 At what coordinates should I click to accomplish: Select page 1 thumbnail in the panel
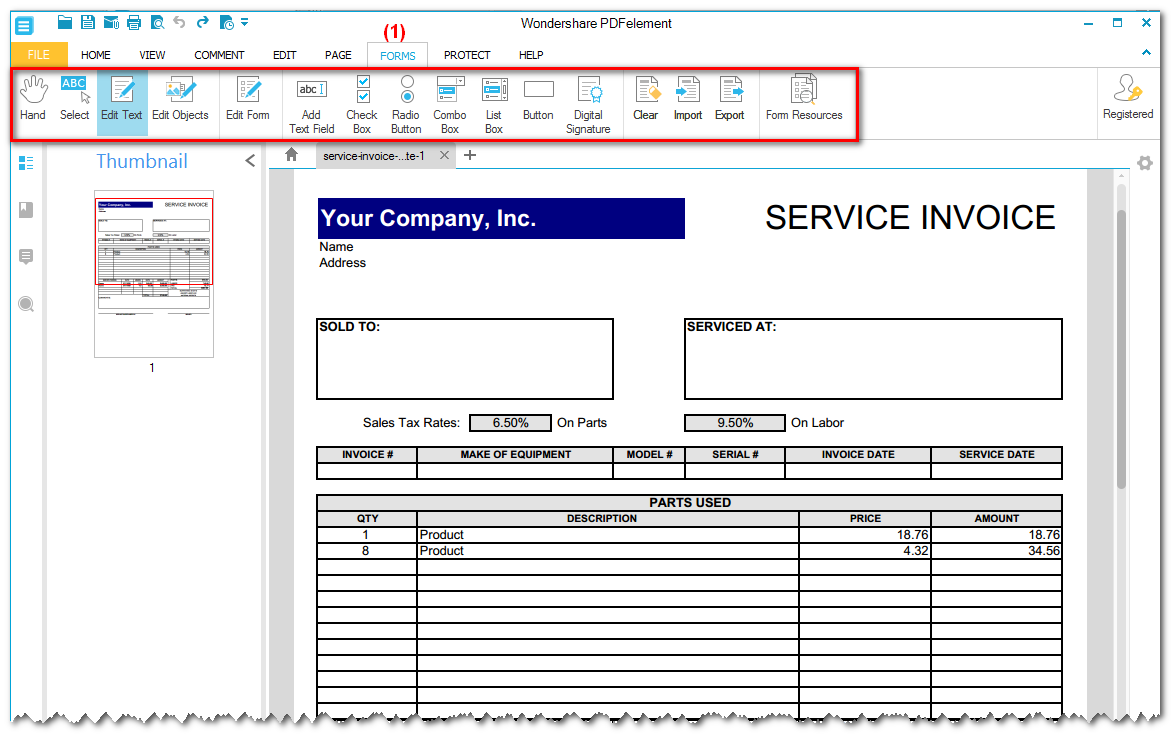[152, 270]
